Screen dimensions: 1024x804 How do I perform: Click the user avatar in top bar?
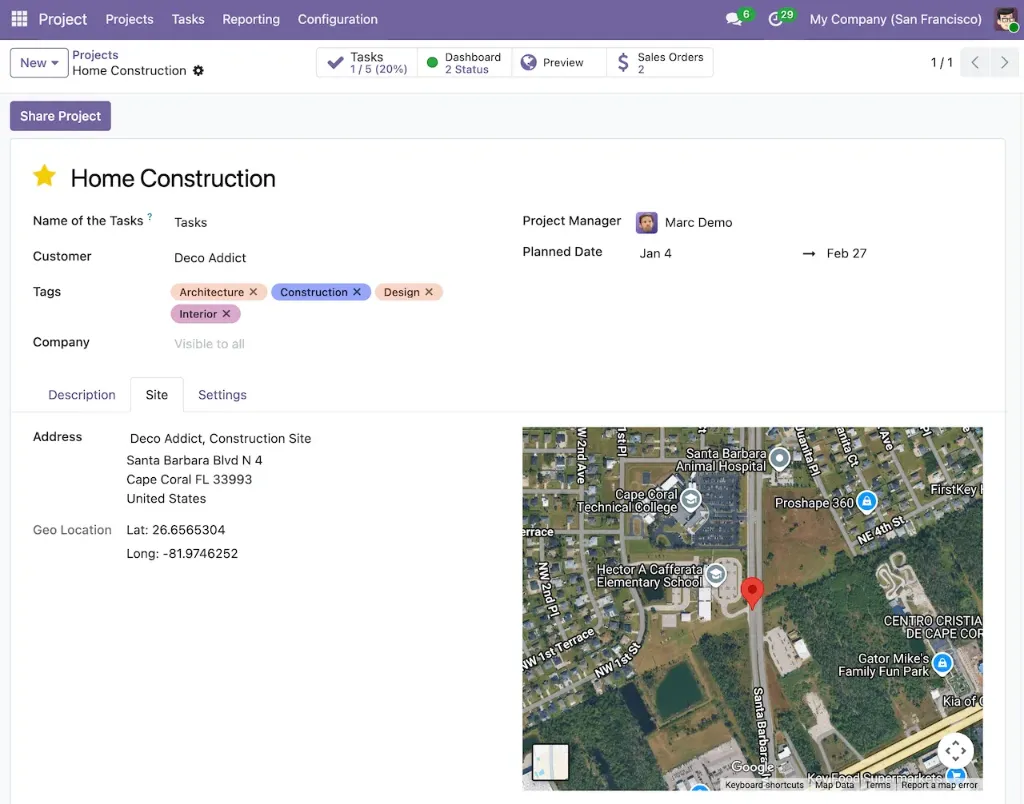[x=1006, y=20]
